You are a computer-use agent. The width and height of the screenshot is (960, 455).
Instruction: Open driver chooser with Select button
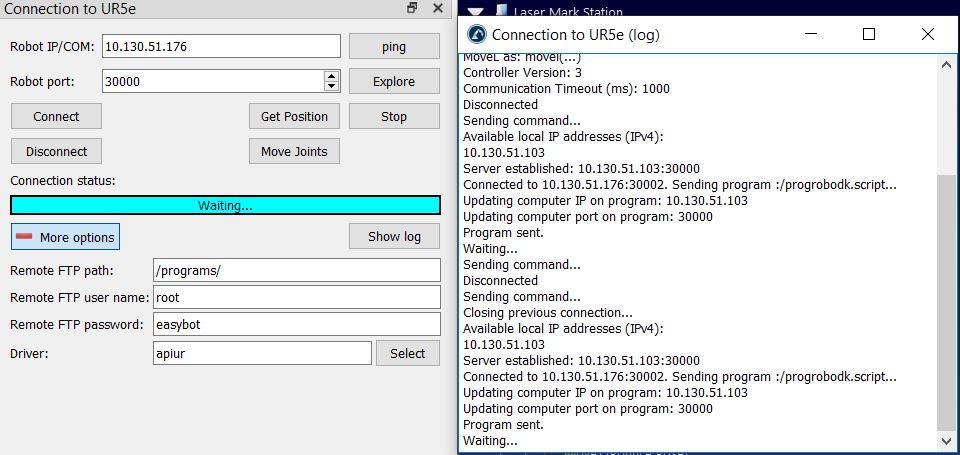[x=407, y=353]
